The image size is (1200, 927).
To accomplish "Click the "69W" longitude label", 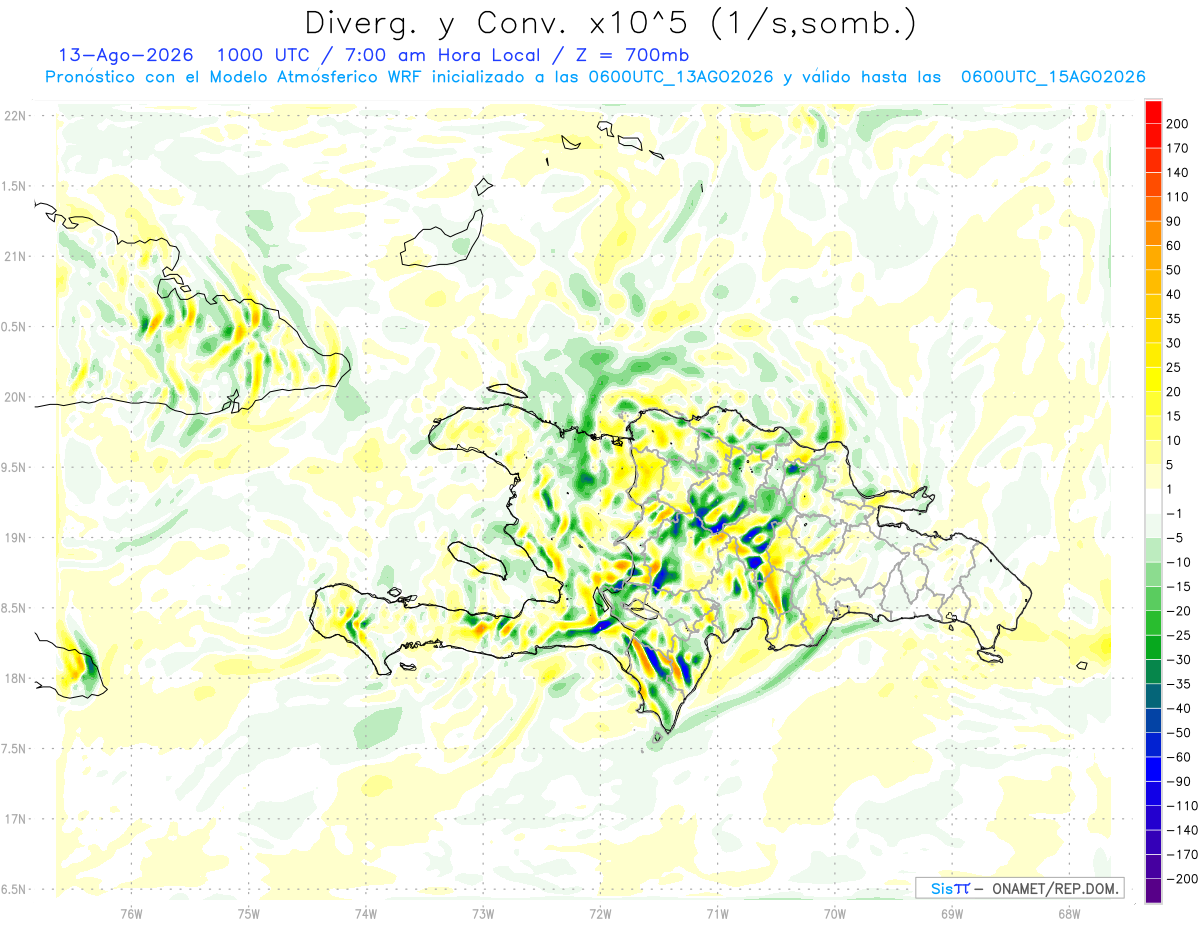I will (951, 913).
